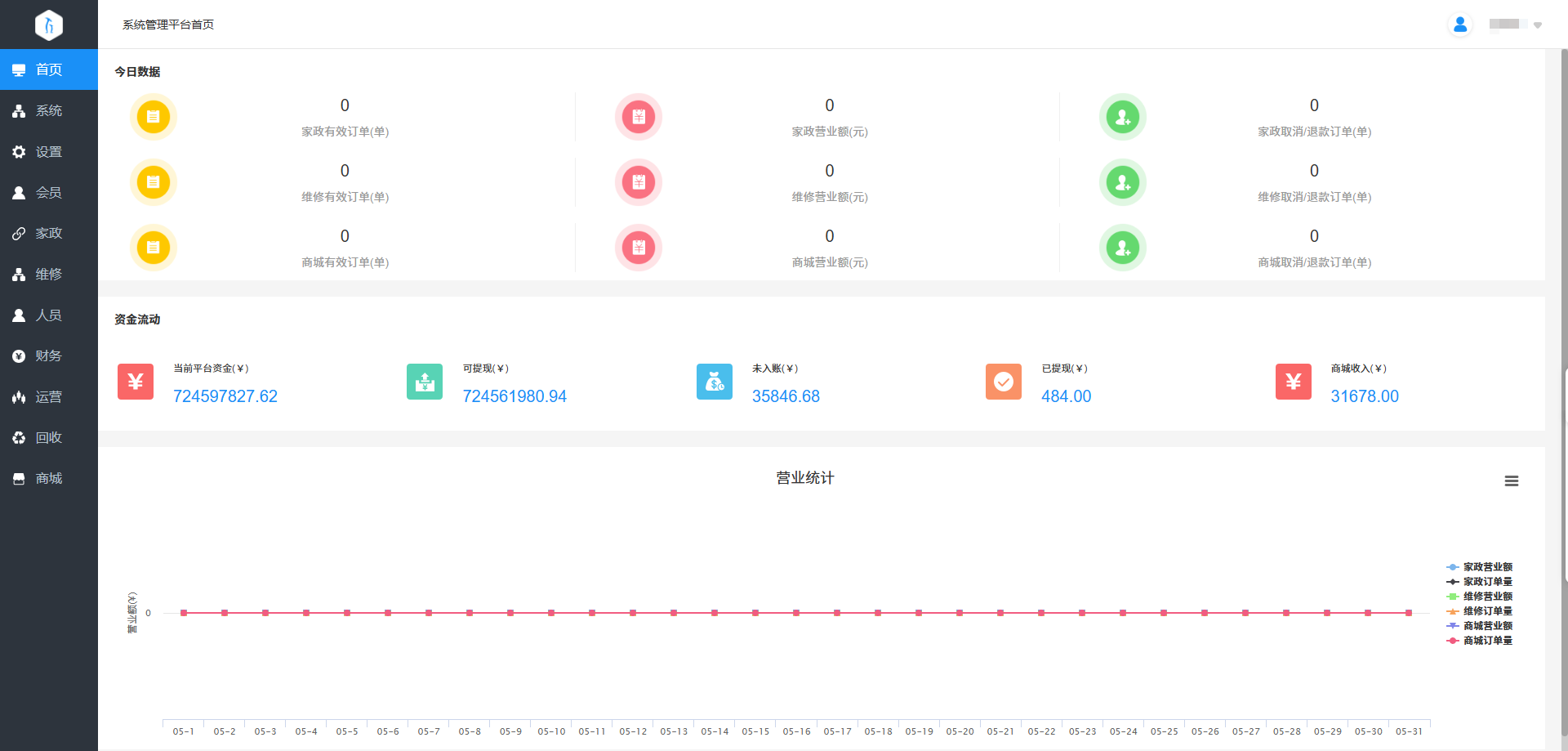Click the 724597827.62 platform funds value

(x=225, y=396)
